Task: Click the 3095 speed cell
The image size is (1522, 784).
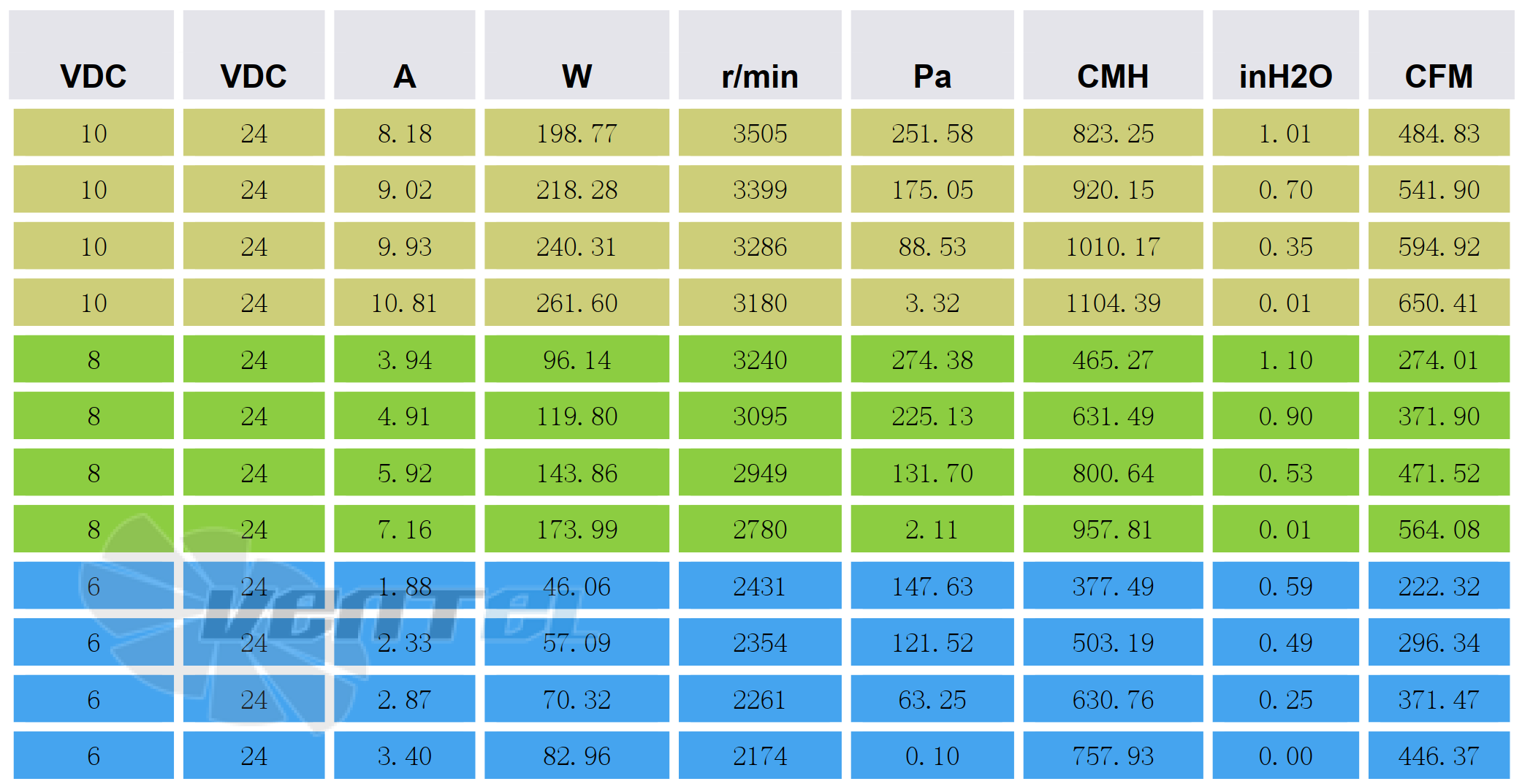Action: pyautogui.click(x=759, y=416)
